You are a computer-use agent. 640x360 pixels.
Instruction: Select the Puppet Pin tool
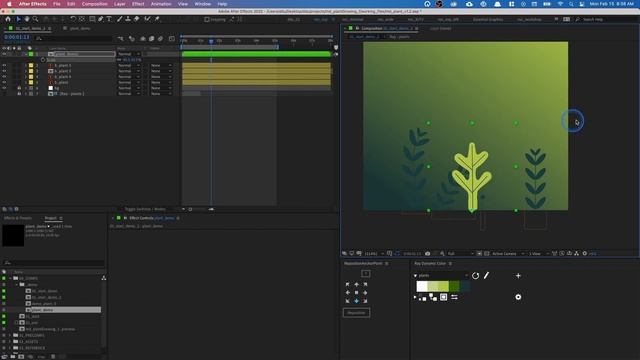coord(157,19)
